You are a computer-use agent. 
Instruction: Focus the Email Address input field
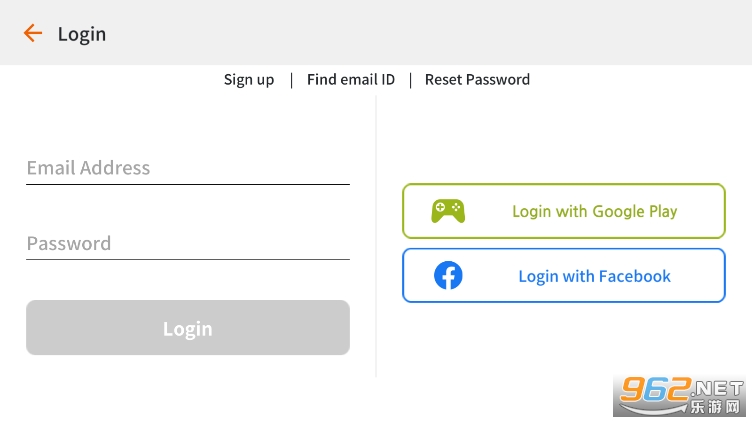pos(188,168)
